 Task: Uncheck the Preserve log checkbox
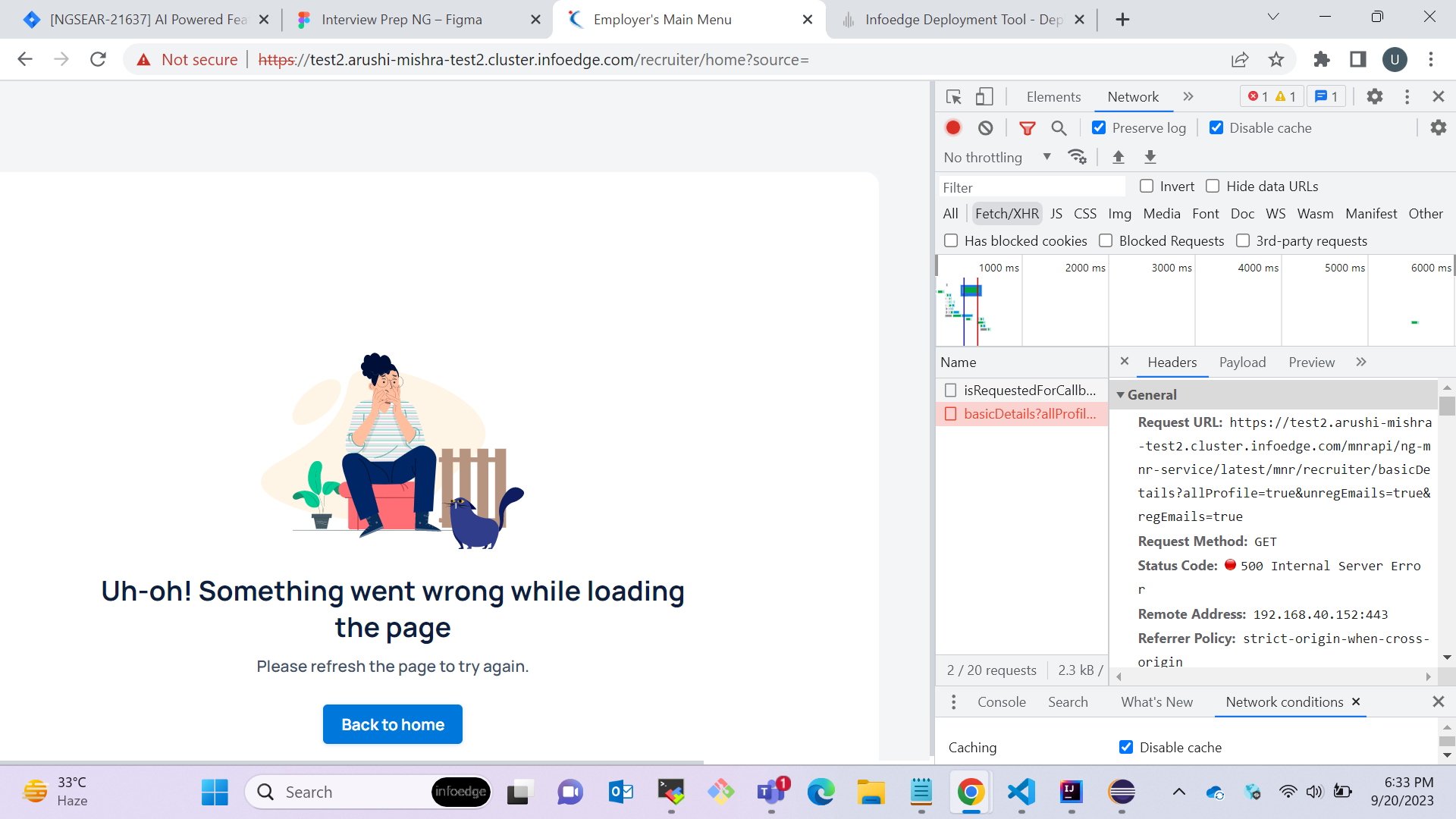click(x=1099, y=128)
